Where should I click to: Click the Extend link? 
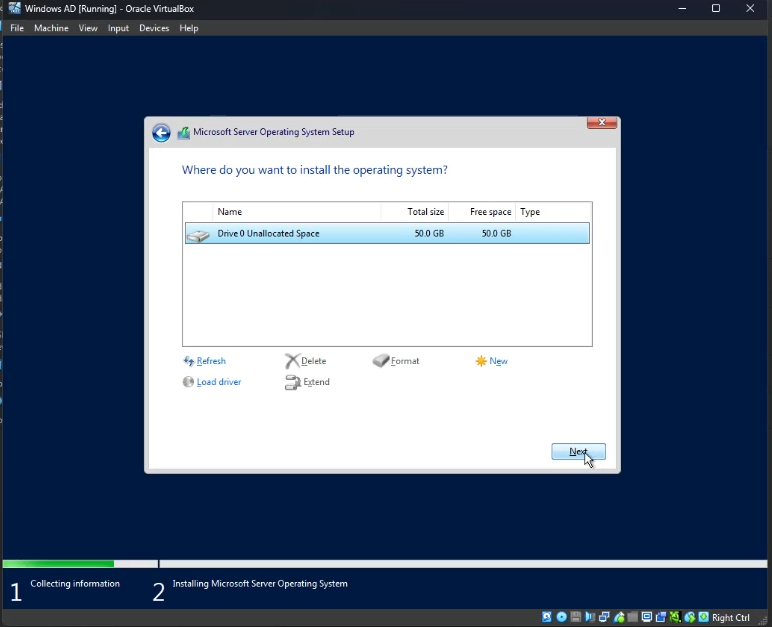click(x=316, y=382)
